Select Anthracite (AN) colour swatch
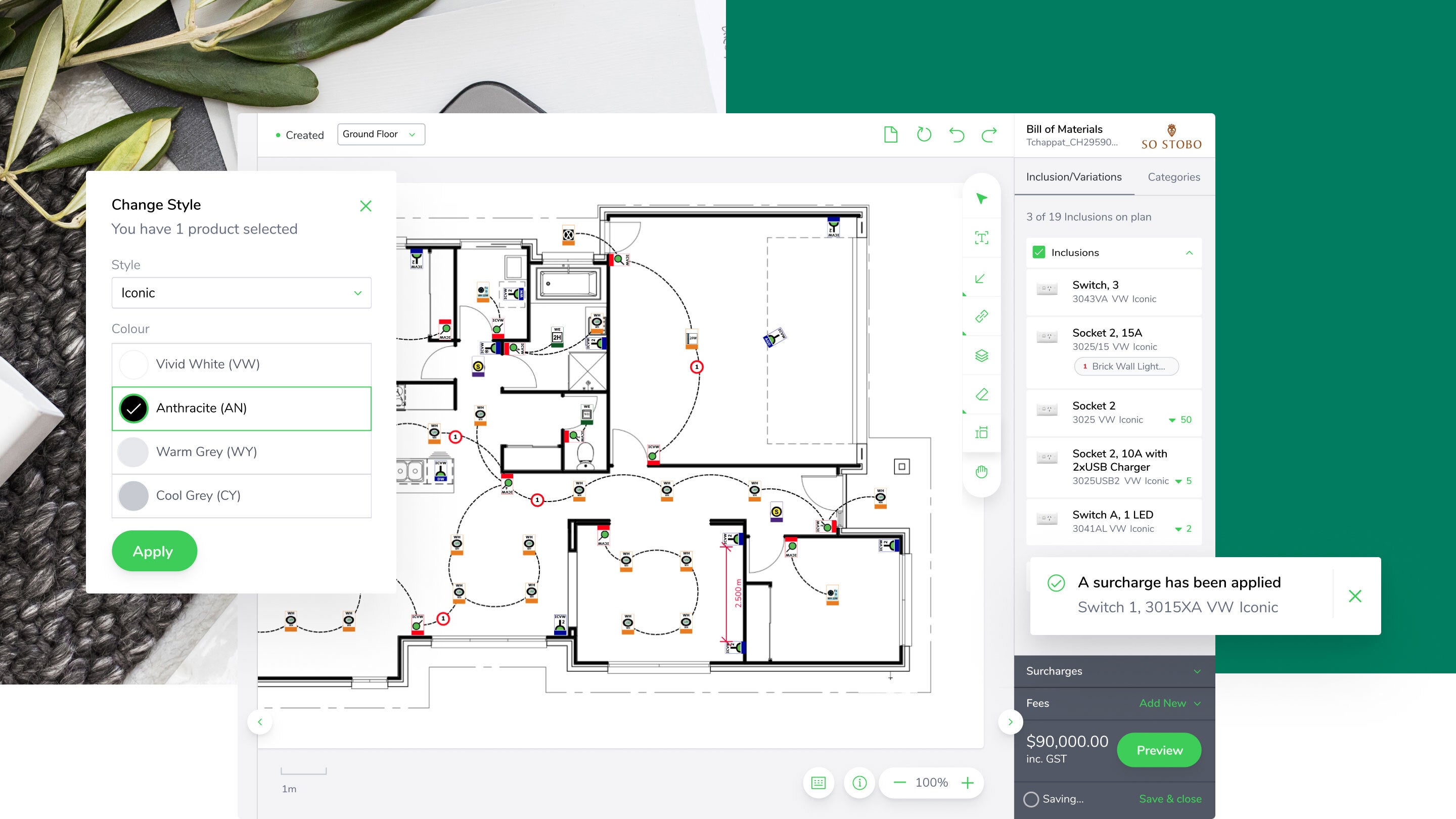The height and width of the screenshot is (819, 1456). [134, 407]
